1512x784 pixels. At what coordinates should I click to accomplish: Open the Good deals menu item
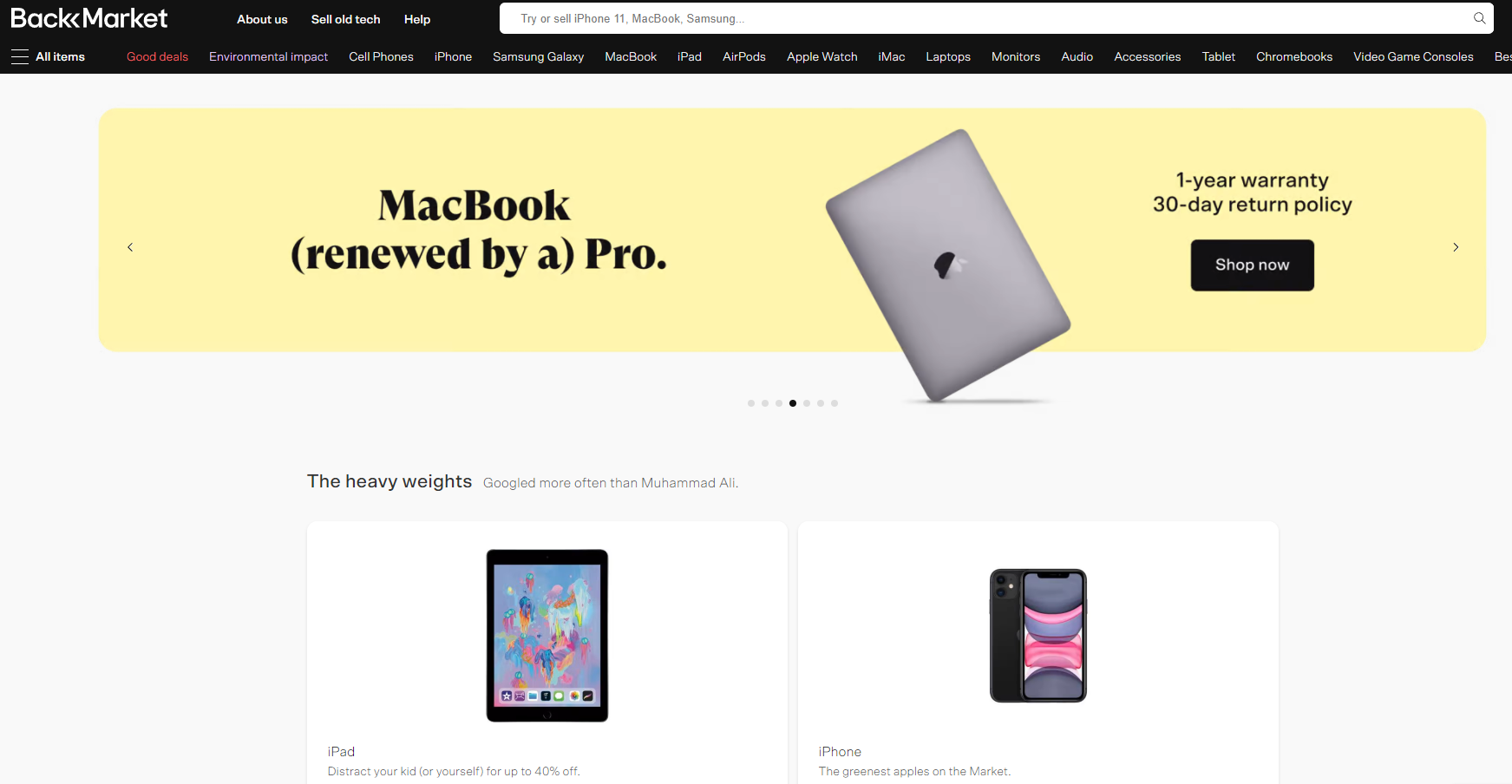[157, 56]
